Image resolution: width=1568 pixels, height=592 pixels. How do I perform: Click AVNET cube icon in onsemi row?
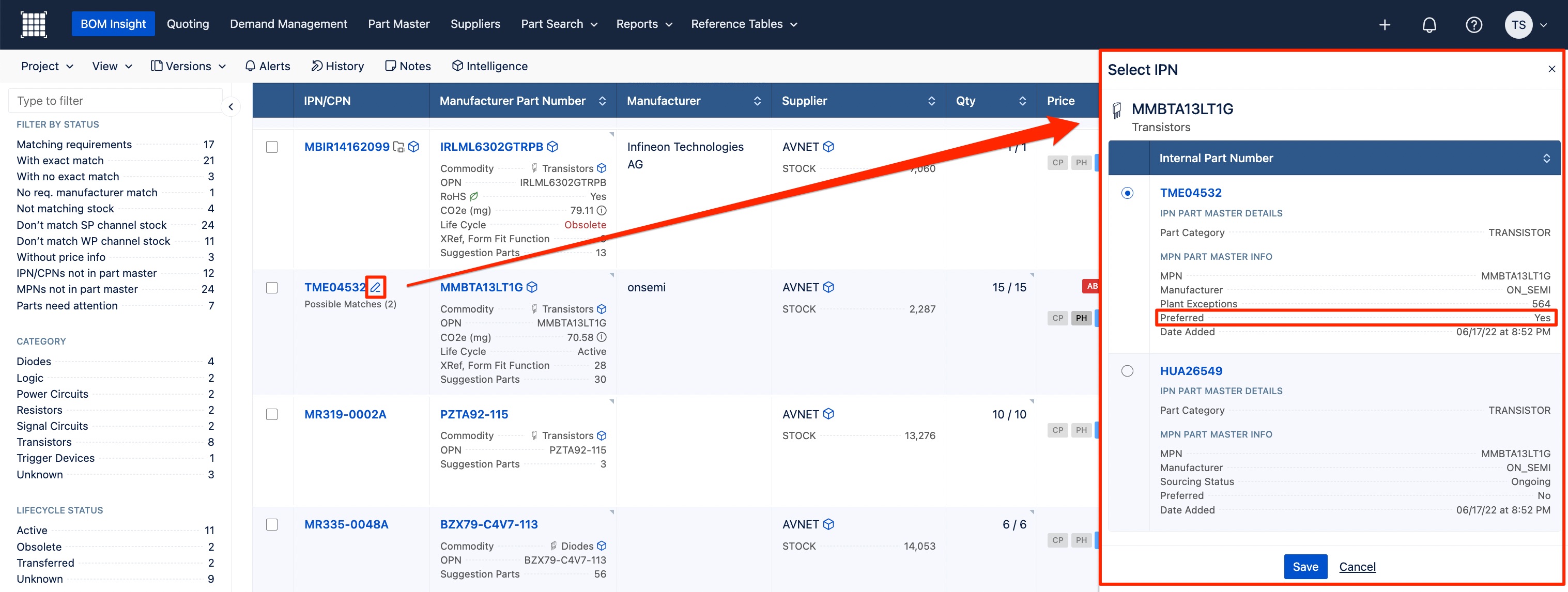click(828, 287)
